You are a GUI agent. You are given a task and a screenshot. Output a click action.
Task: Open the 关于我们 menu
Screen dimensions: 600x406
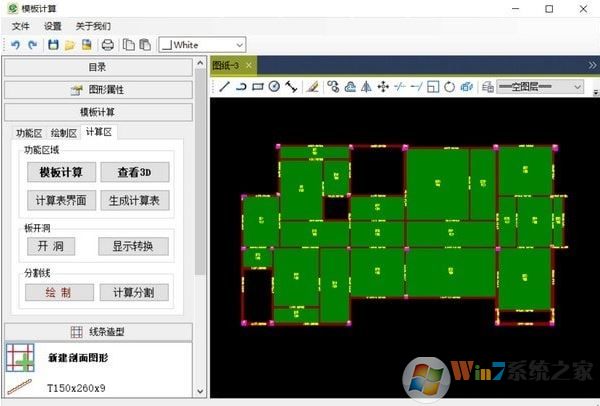tap(93, 26)
